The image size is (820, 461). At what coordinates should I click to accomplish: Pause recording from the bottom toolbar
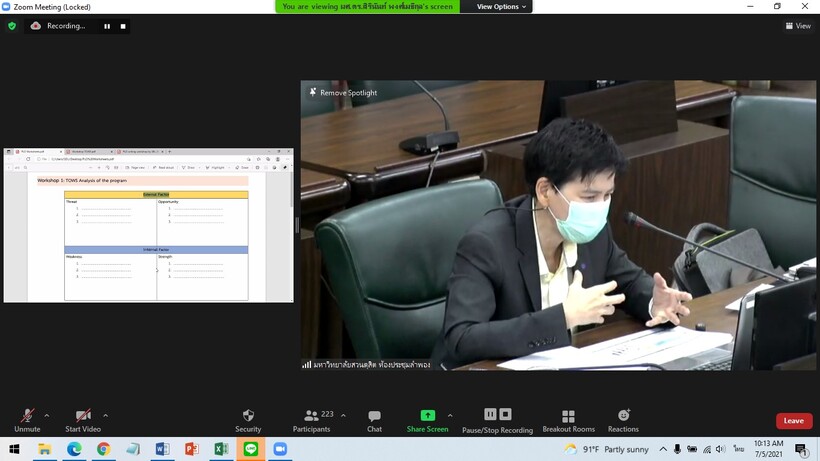point(490,414)
